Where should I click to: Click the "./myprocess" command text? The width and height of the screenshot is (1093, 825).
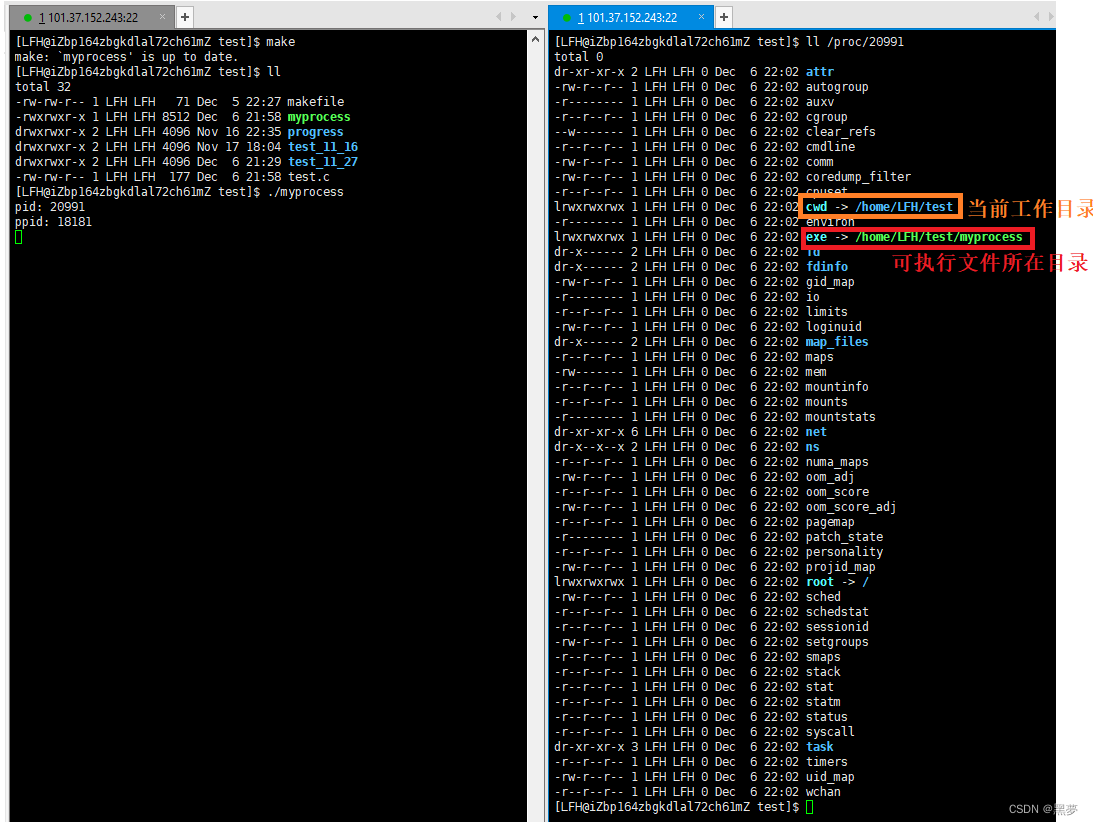305,192
